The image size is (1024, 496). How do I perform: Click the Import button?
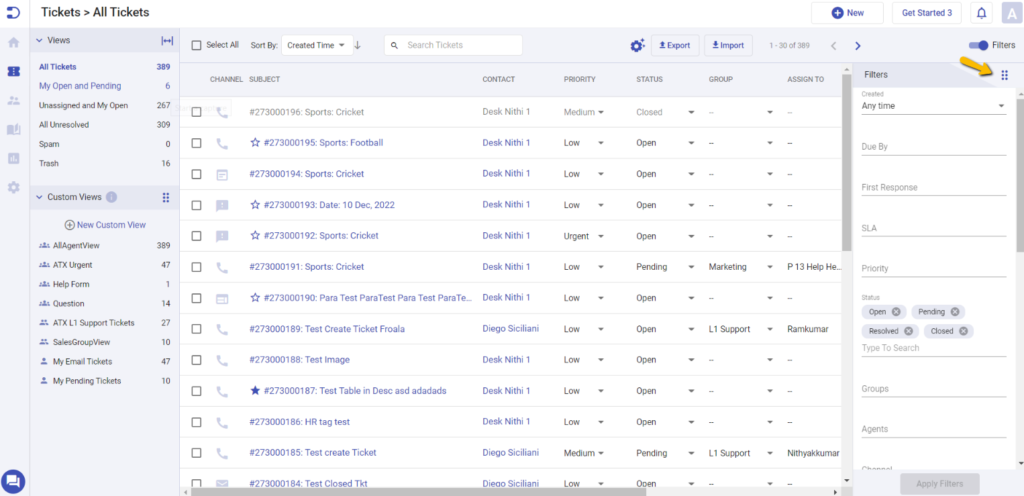point(728,45)
